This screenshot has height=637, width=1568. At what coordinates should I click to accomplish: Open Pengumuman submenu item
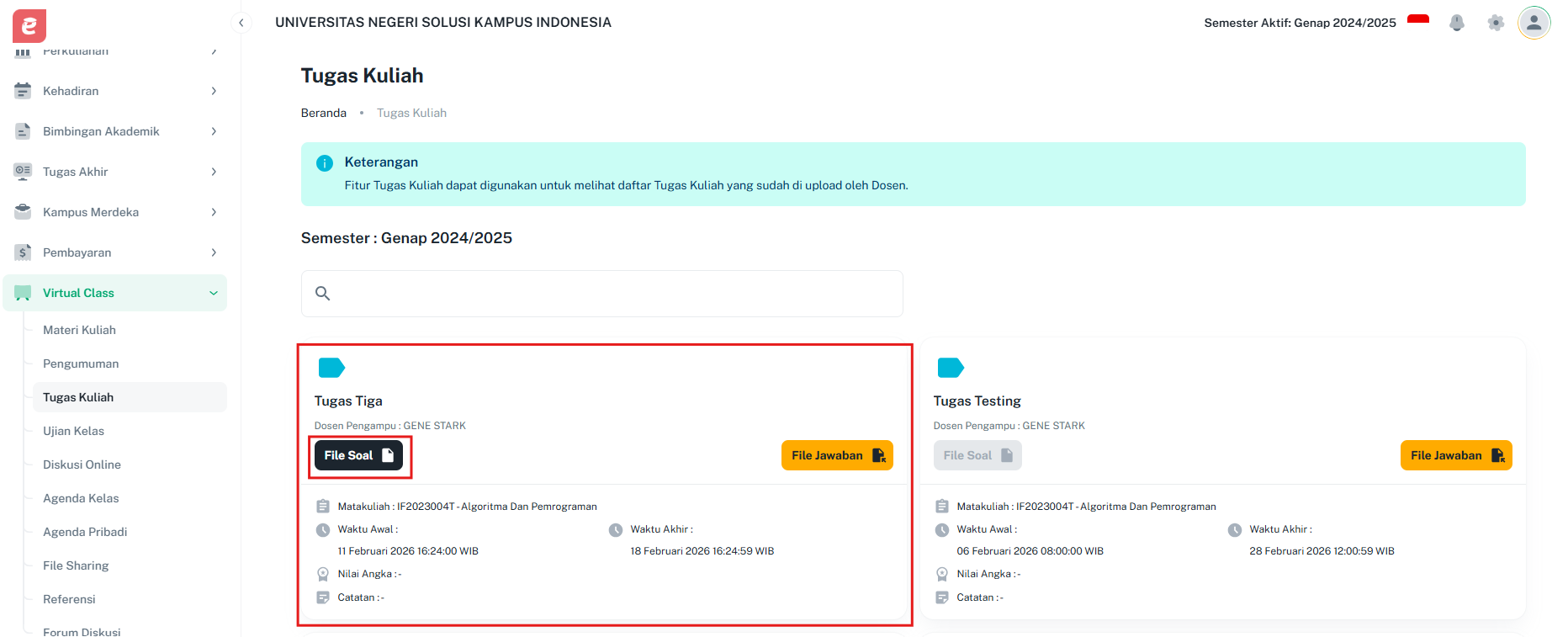click(130, 364)
